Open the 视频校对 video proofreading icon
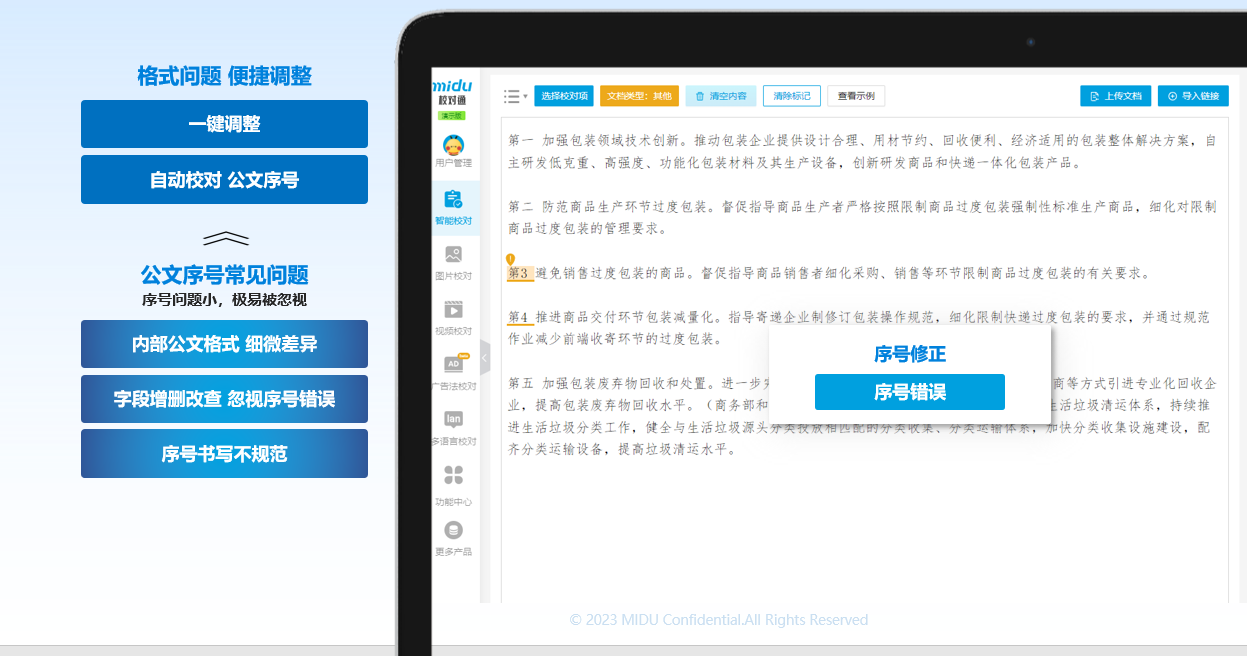The image size is (1247, 656). (453, 310)
